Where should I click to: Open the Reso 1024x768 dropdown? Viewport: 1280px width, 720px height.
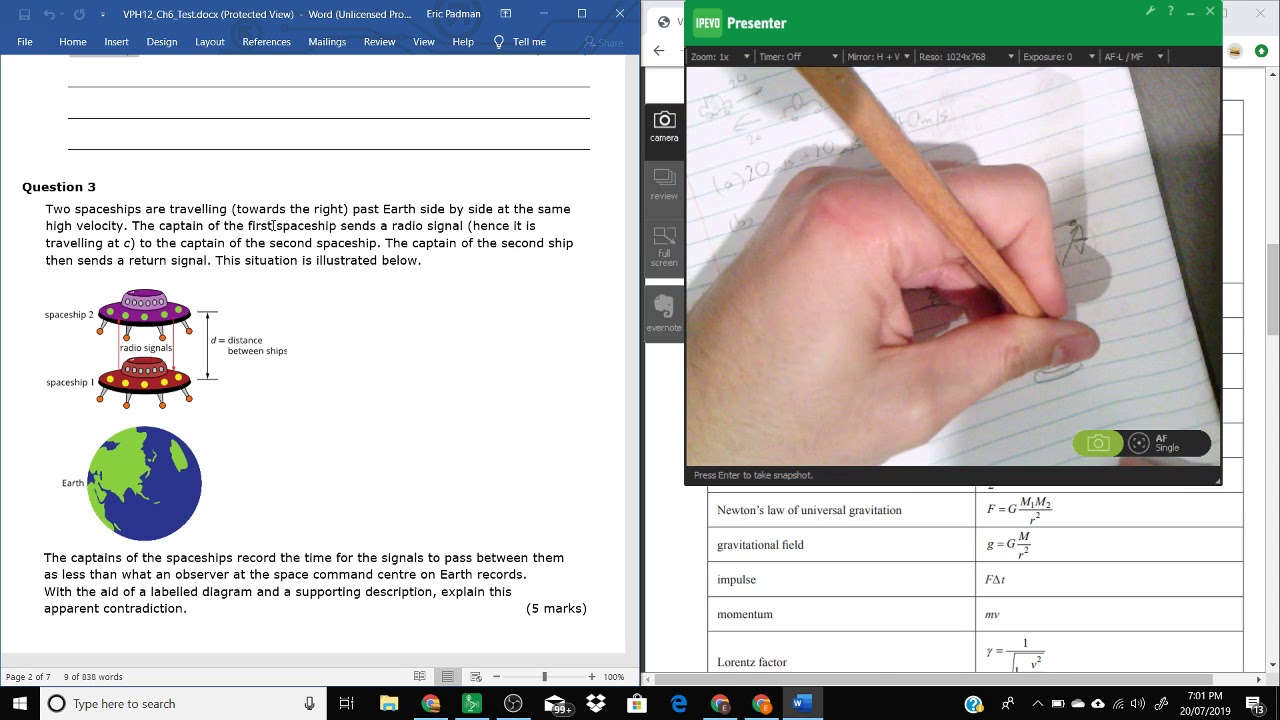click(966, 57)
